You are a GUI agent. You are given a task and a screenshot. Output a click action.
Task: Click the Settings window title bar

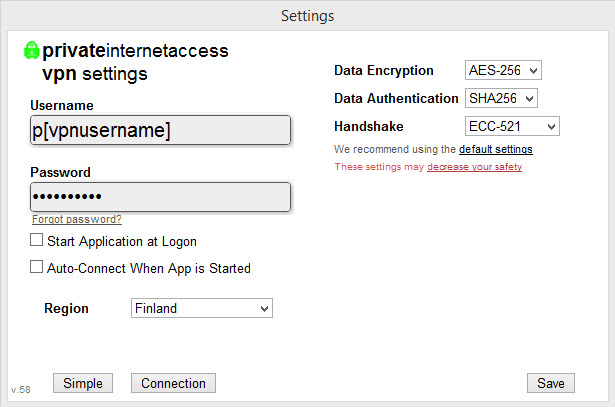pyautogui.click(x=308, y=16)
